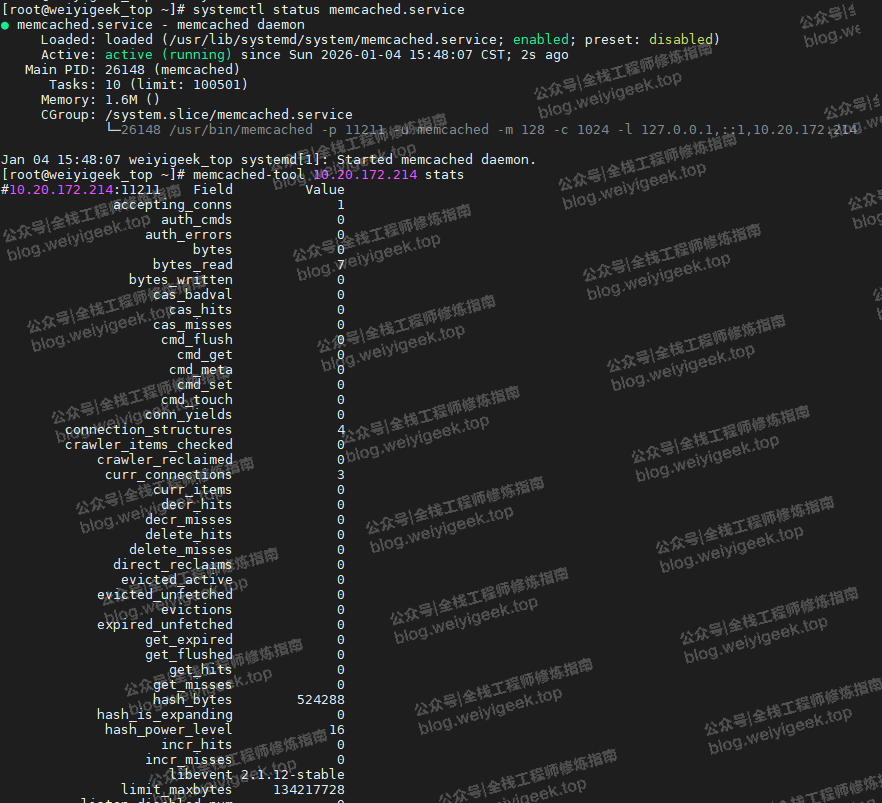Click the 'crawler_items_checked' field
Image resolution: width=882 pixels, height=803 pixels.
[x=148, y=445]
